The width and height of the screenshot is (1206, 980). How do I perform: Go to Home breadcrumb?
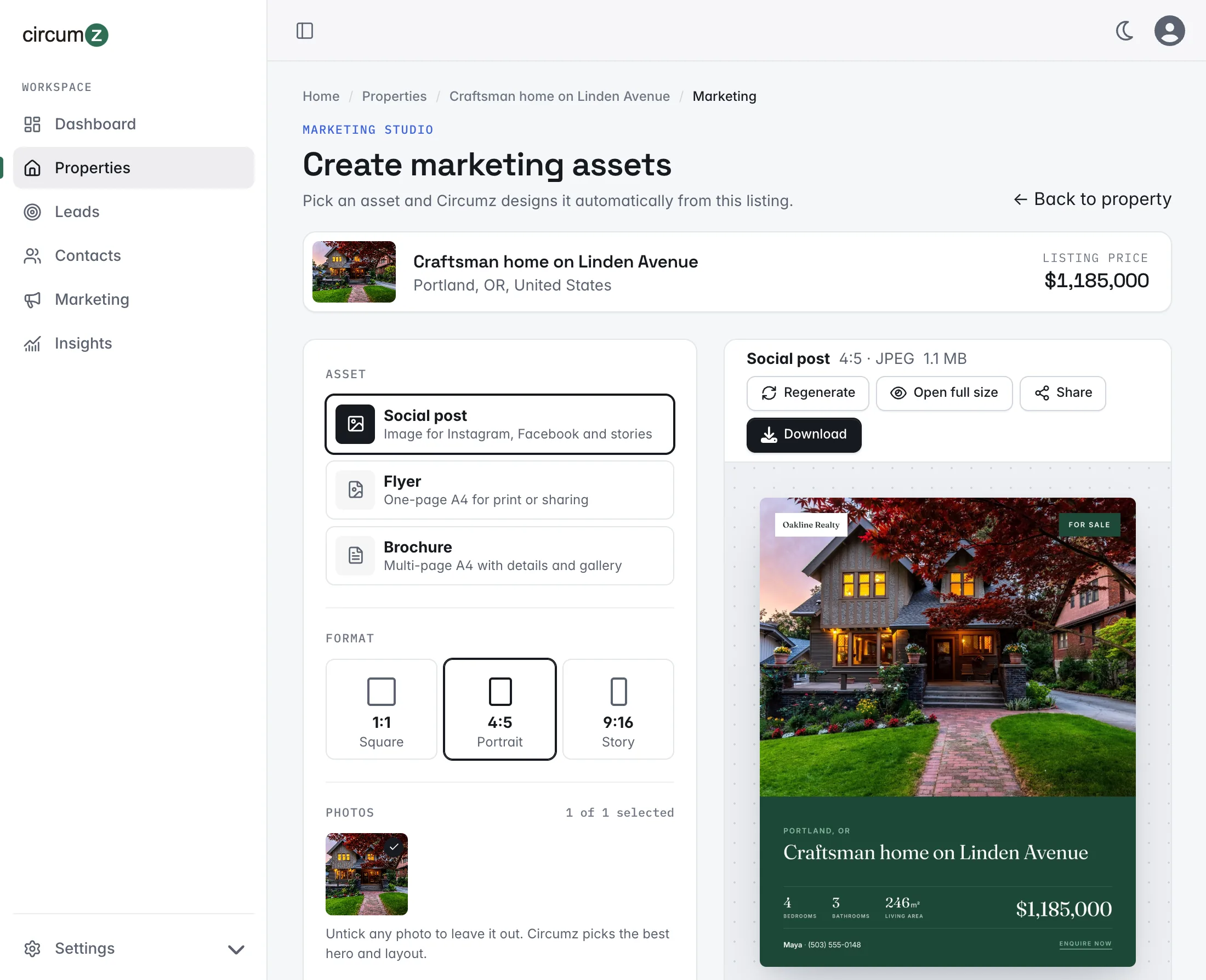coord(321,96)
